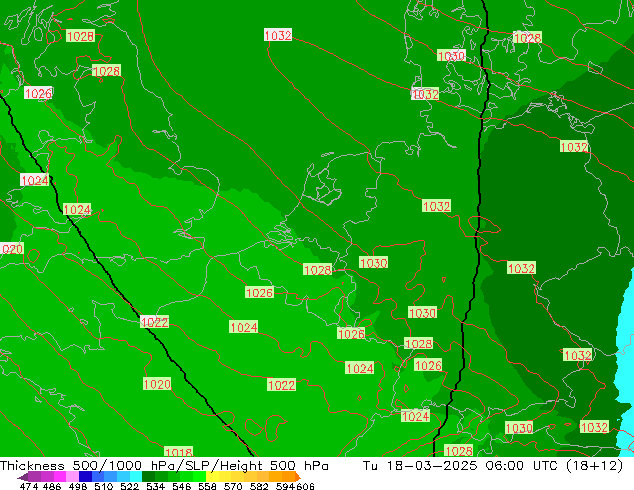Click the map title 'Thickness 500/1000 hPa/SLP/Height 500 hPa'
Viewport: 634px width, 490px height.
pyautogui.click(x=164, y=466)
